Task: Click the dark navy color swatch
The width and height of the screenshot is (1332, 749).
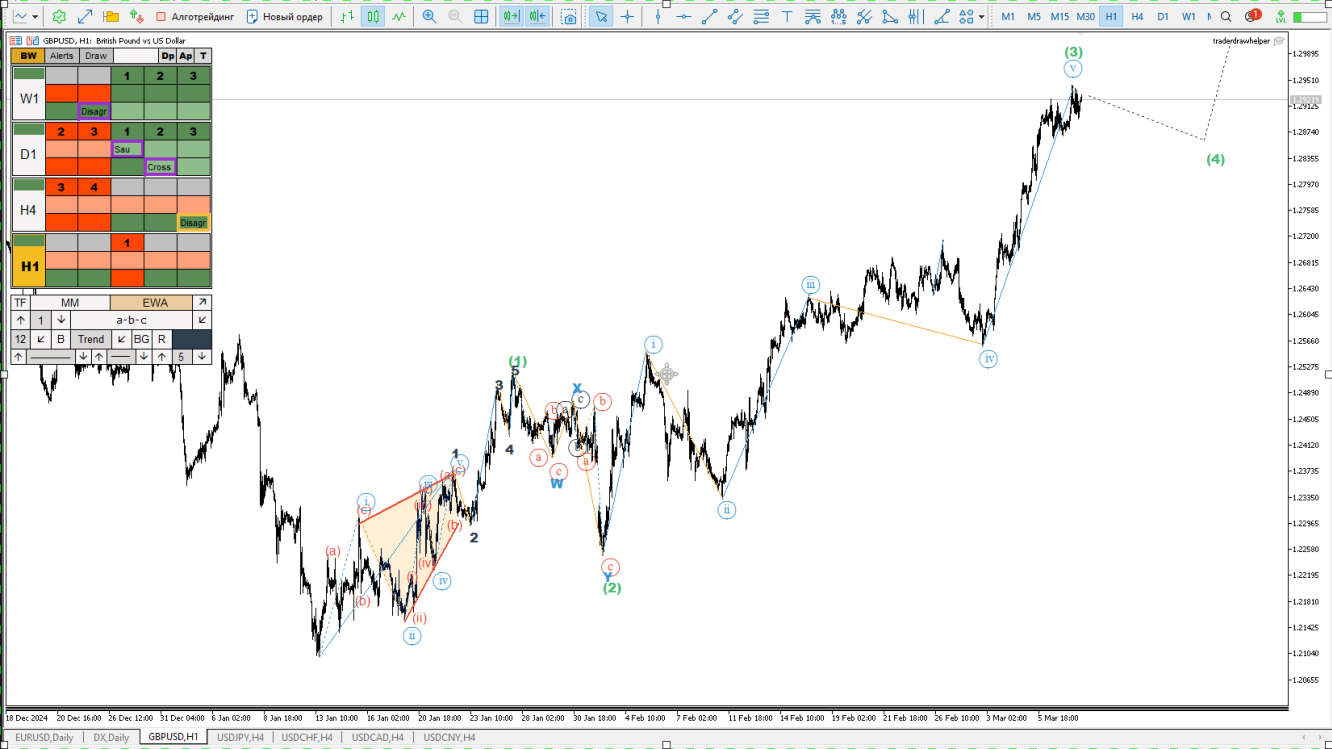Action: coord(192,339)
